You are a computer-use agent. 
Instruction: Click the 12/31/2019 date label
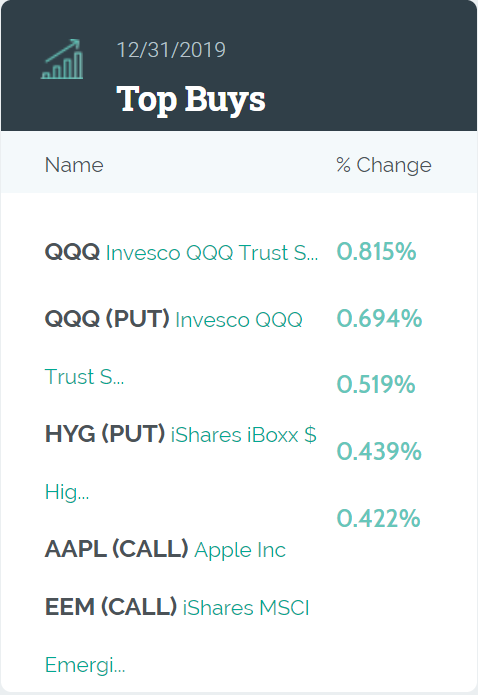pyautogui.click(x=171, y=50)
